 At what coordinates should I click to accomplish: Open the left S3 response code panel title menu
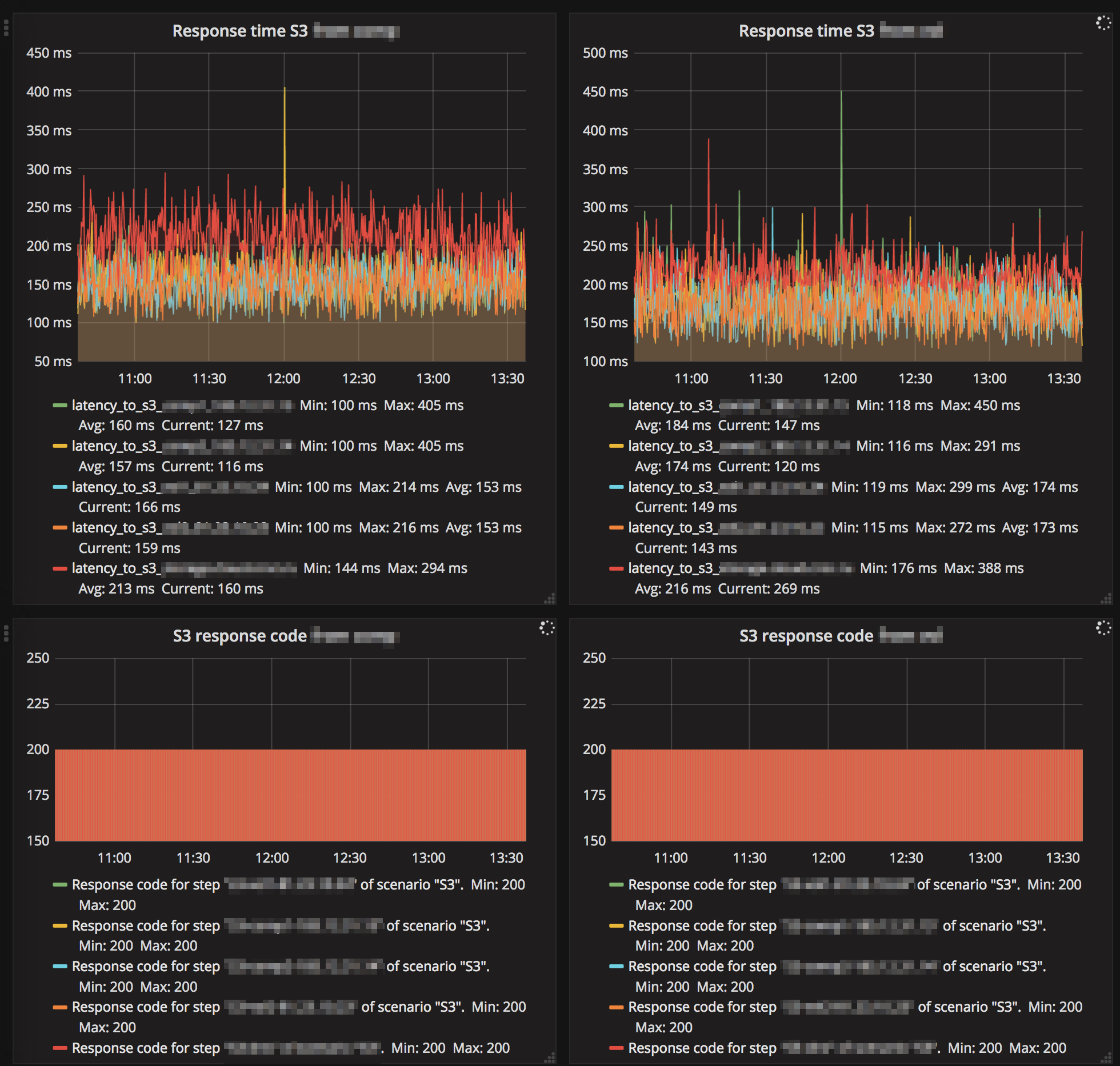(285, 636)
